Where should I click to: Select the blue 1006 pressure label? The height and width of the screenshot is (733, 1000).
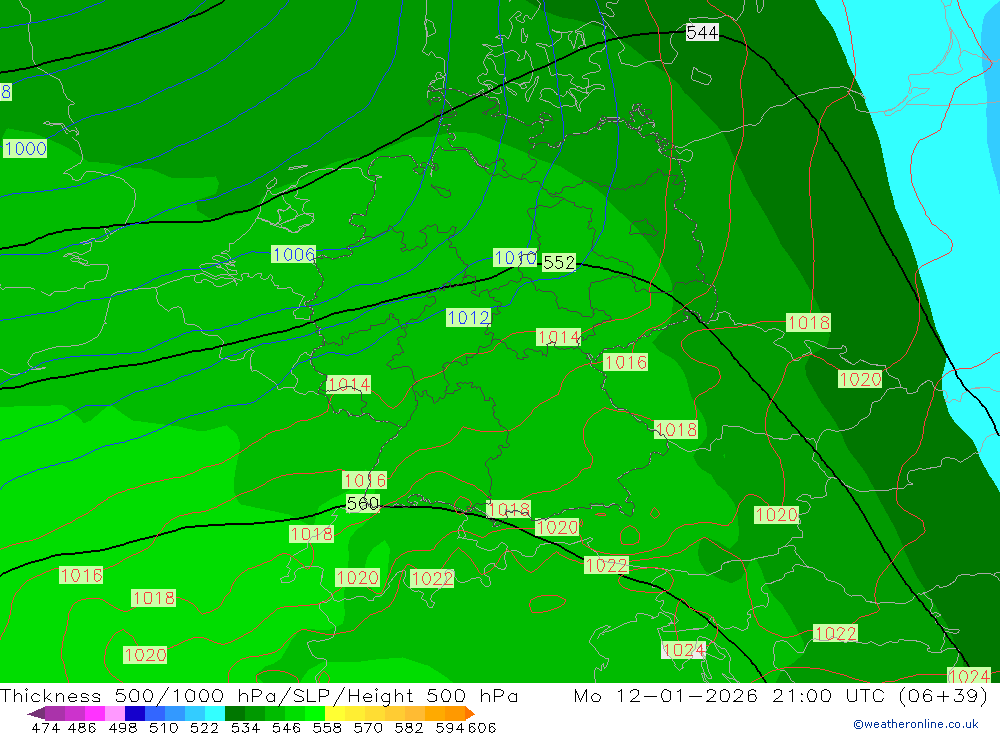point(293,255)
